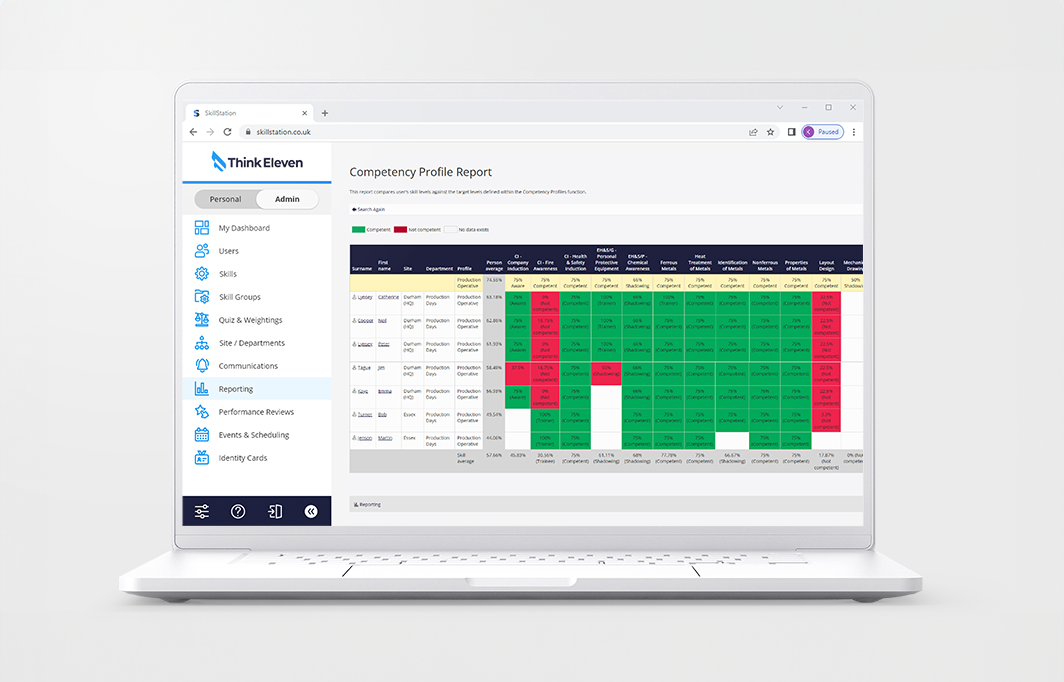1064x682 pixels.
Task: Click the Events & Scheduling calendar icon
Action: click(202, 435)
